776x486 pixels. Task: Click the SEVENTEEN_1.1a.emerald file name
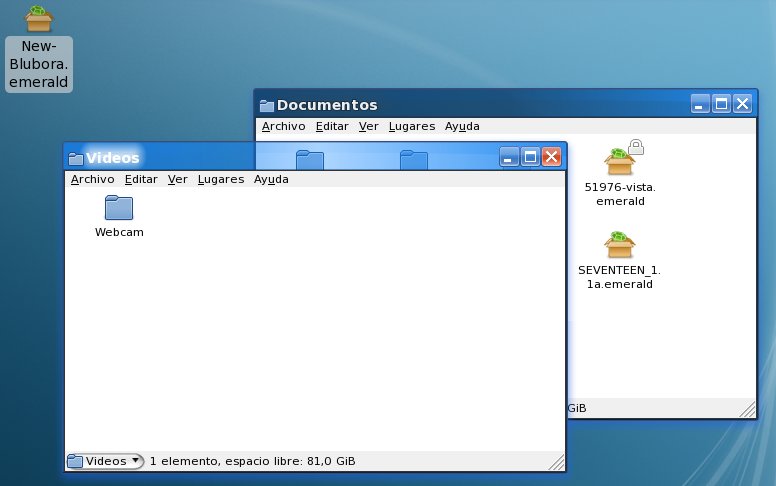(x=620, y=277)
